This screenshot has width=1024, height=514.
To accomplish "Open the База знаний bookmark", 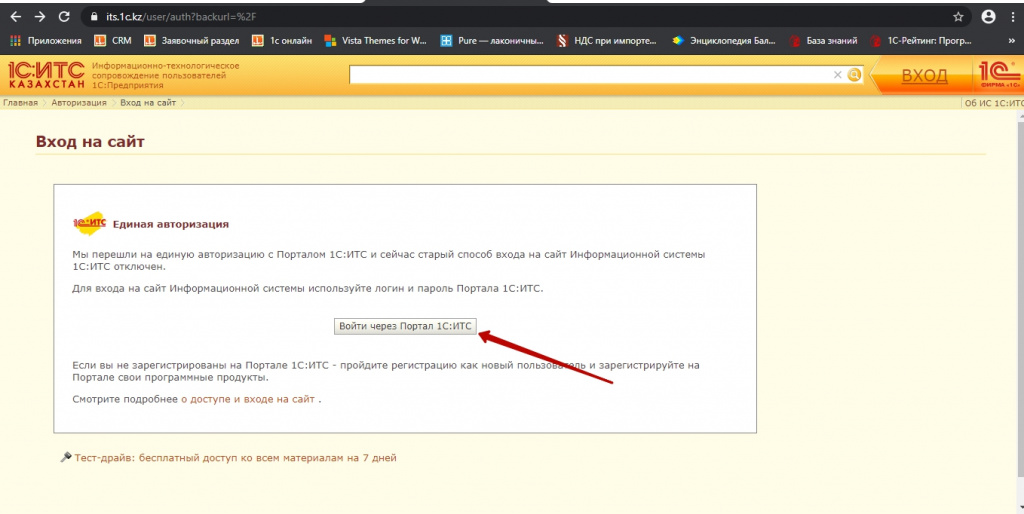I will click(825, 41).
